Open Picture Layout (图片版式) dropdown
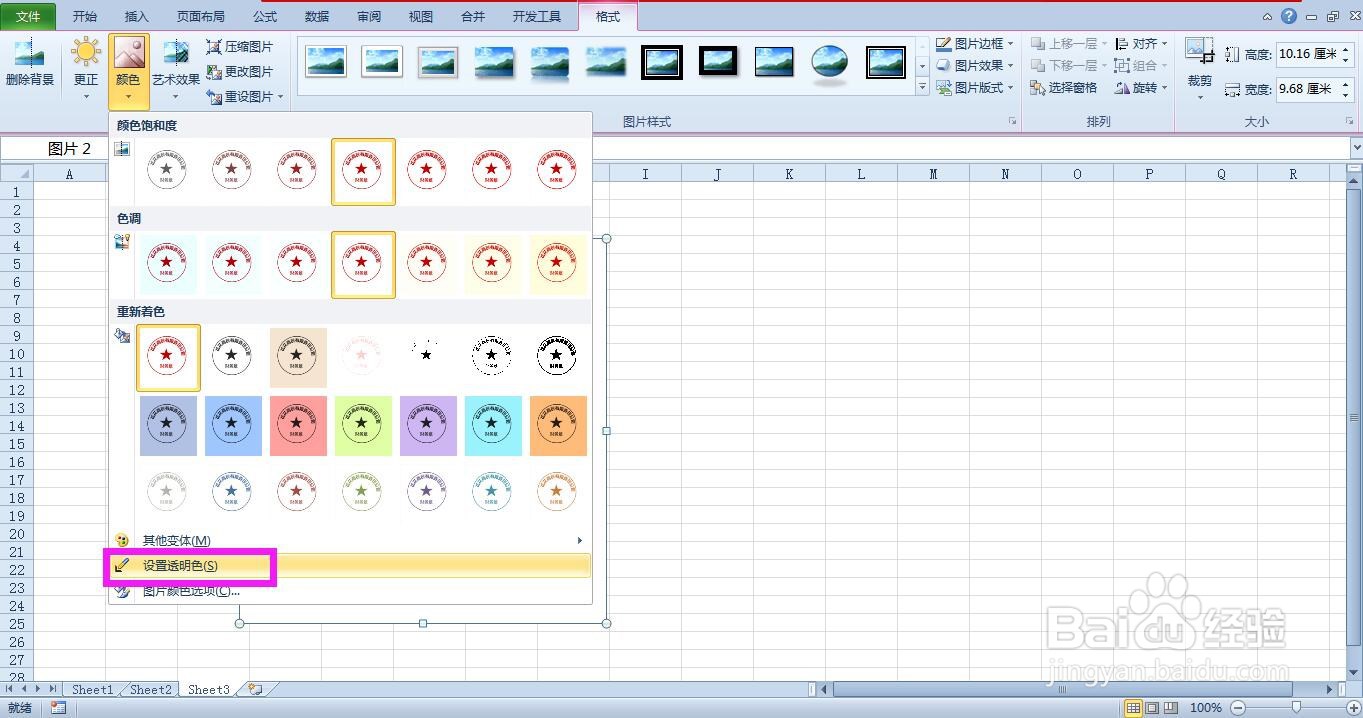This screenshot has height=718, width=1363. pyautogui.click(x=975, y=88)
